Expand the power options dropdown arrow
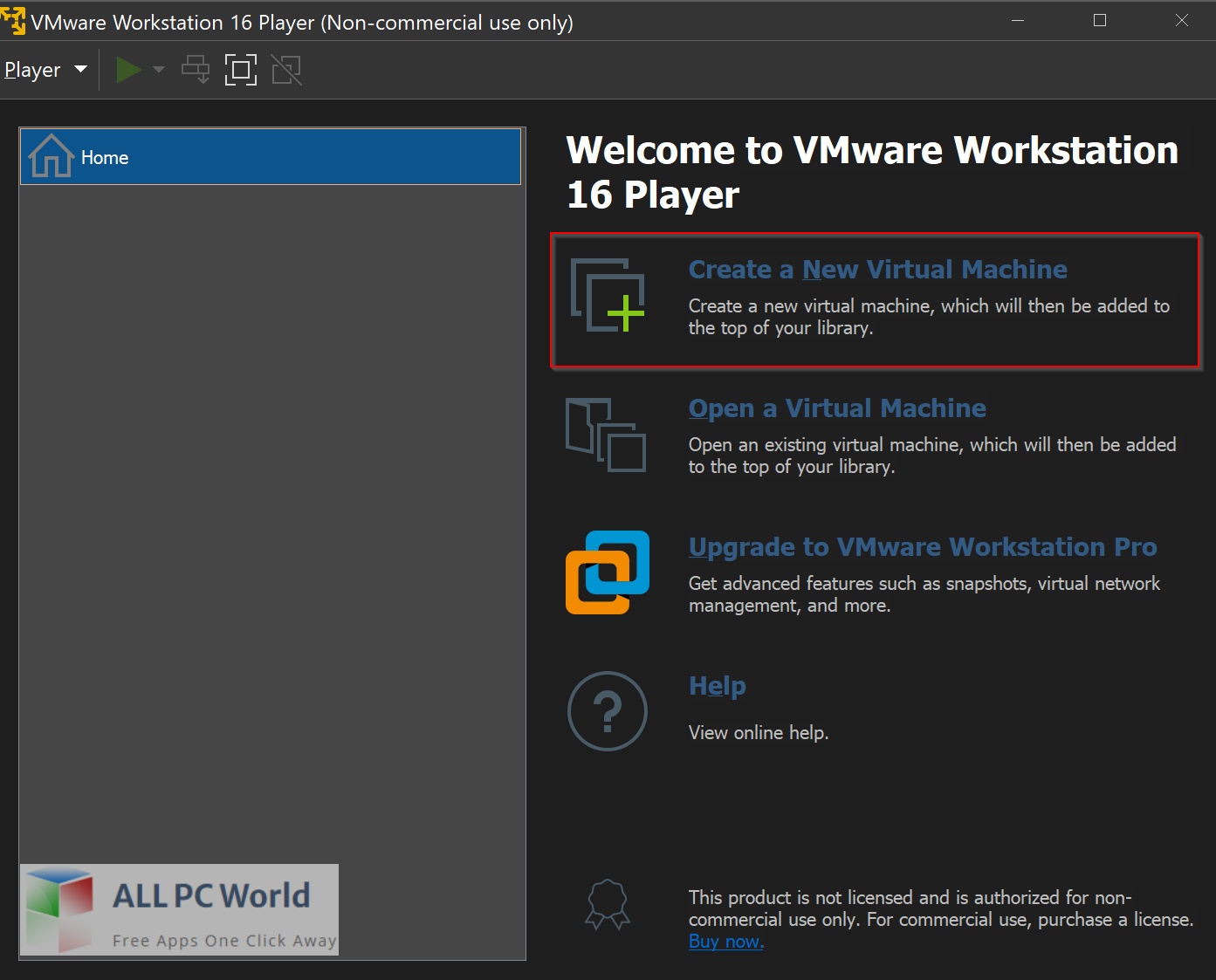 coord(159,70)
